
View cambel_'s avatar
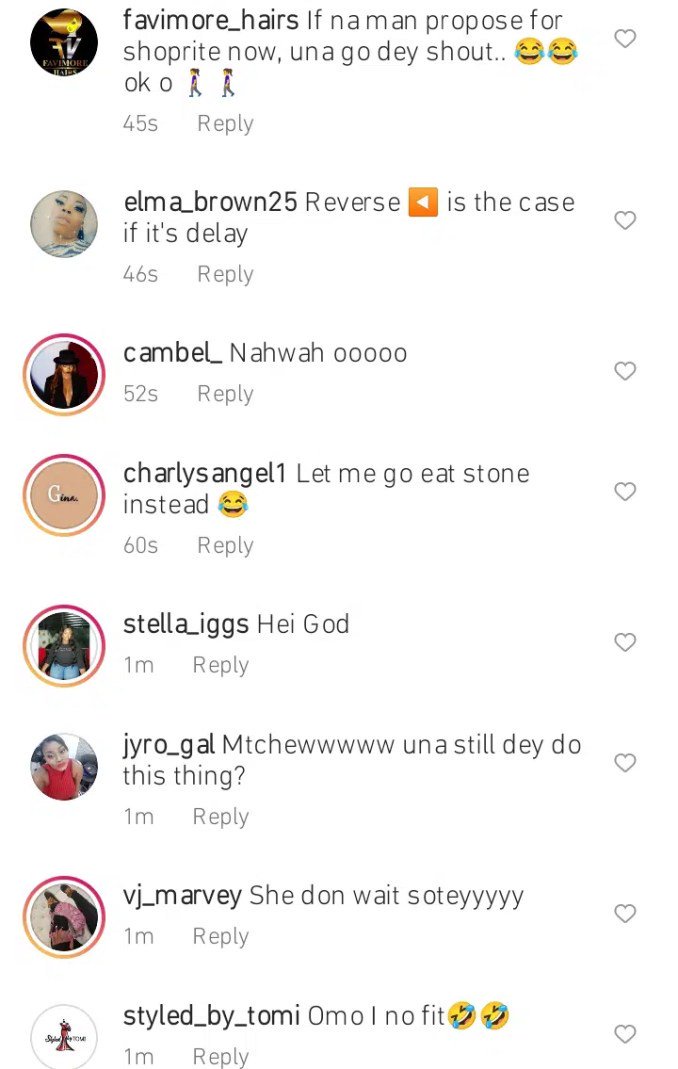[x=63, y=371]
